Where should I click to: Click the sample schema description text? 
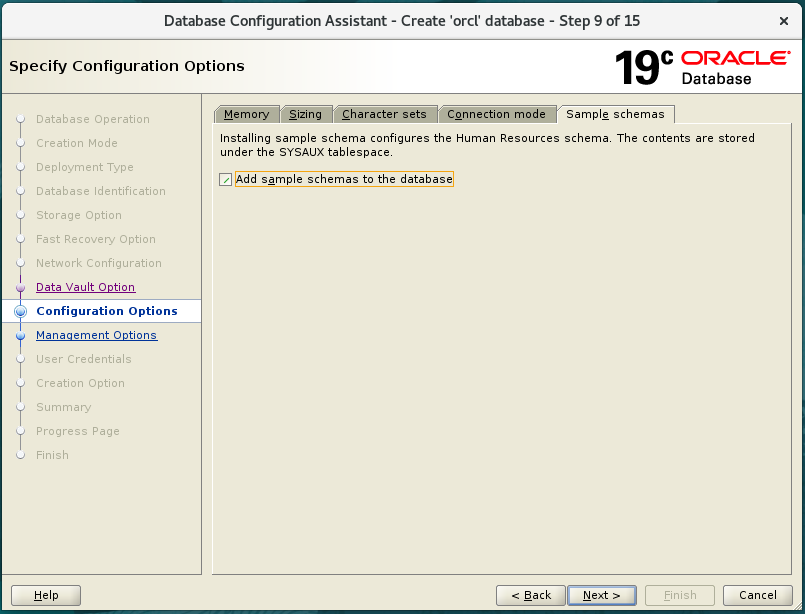point(487,145)
